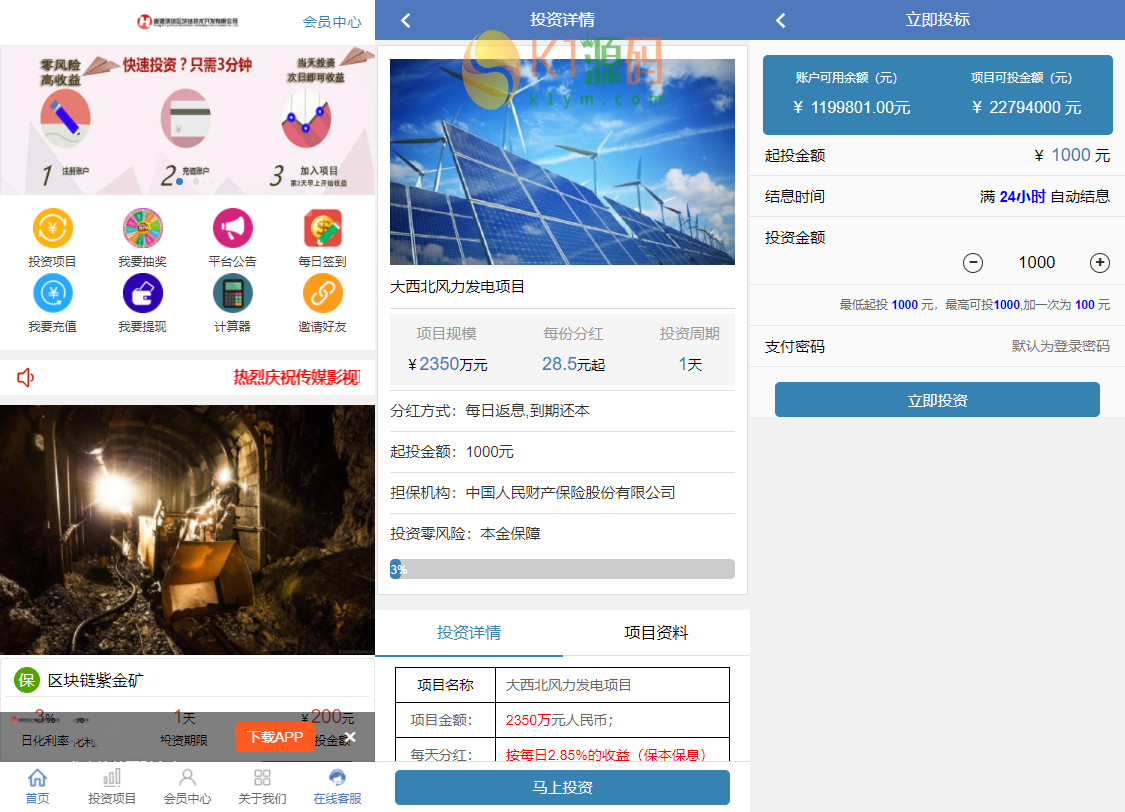The width and height of the screenshot is (1125, 812).
Task: Click the 按每日2.85%的收益 table cell
Action: pyautogui.click(x=612, y=752)
